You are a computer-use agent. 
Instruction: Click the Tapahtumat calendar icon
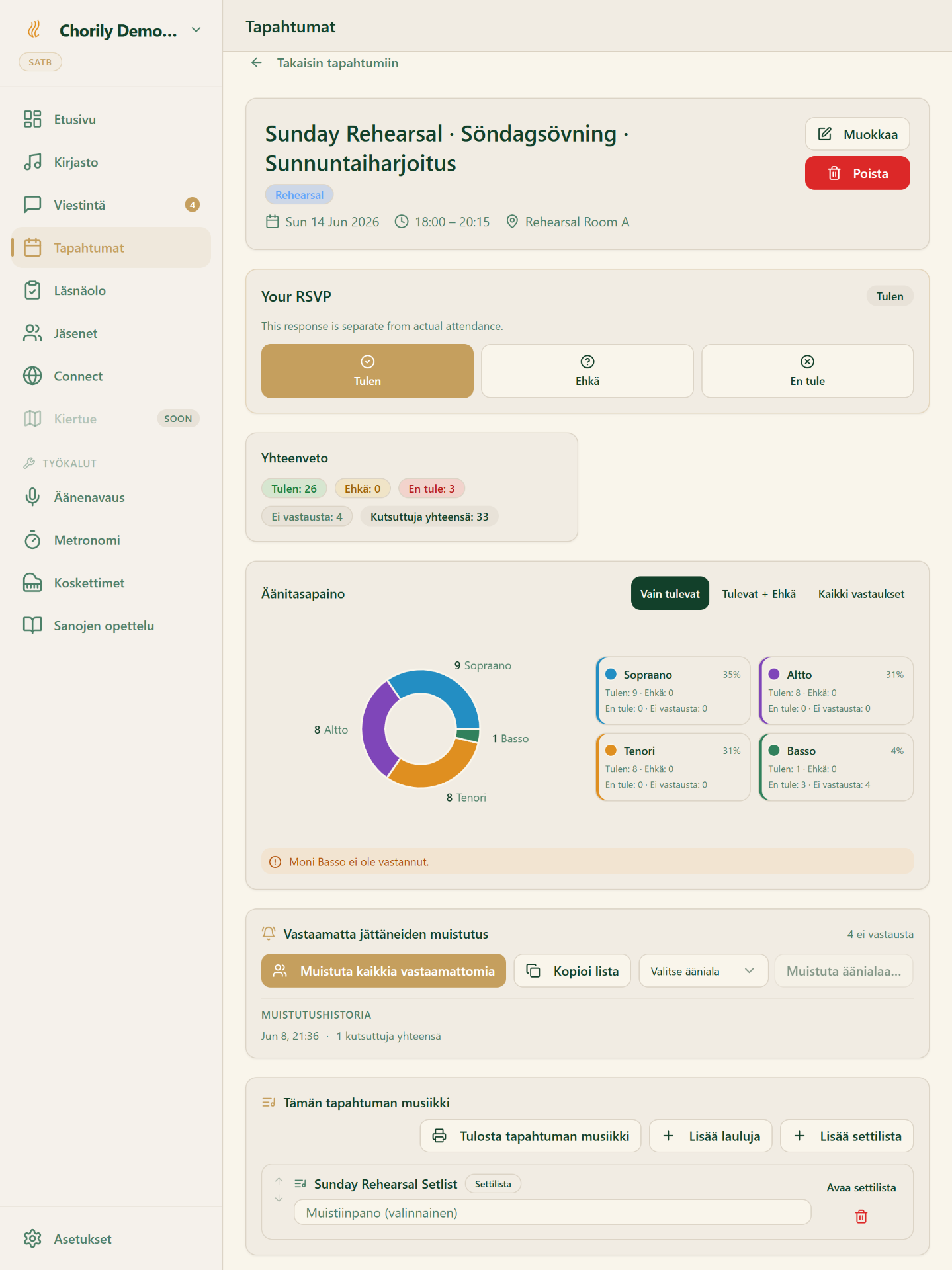click(x=32, y=247)
